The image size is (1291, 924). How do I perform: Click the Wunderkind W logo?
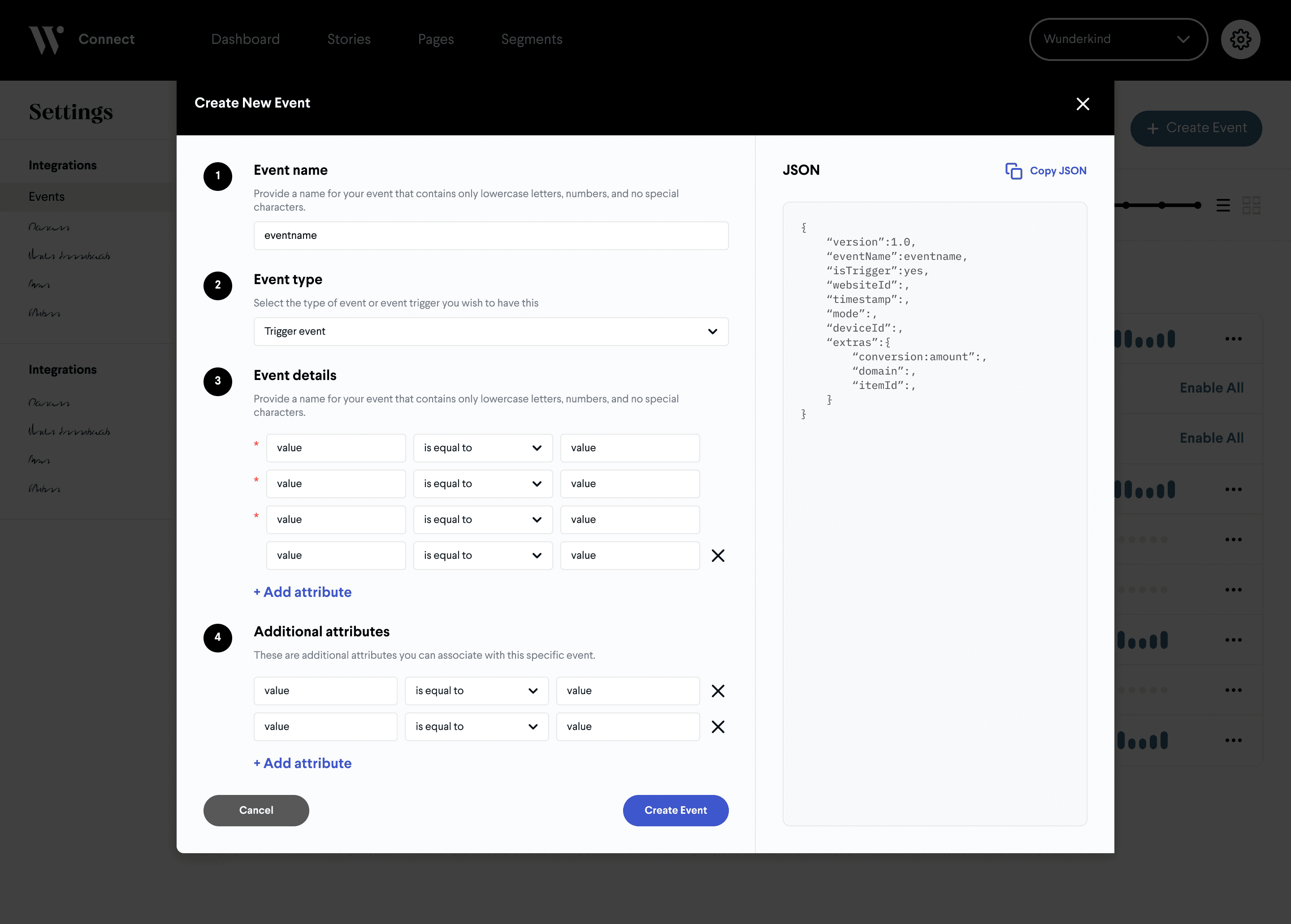pyautogui.click(x=46, y=39)
